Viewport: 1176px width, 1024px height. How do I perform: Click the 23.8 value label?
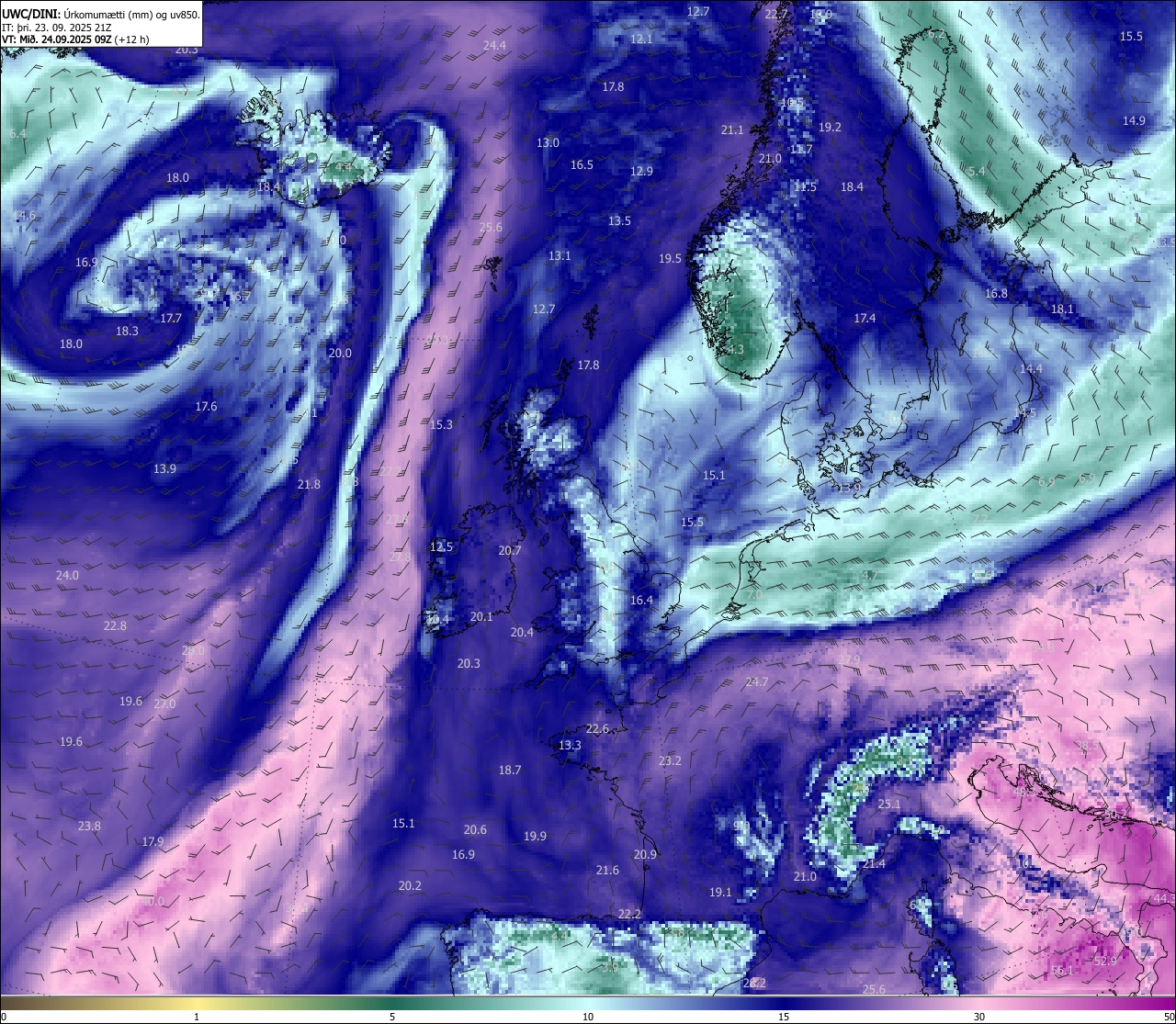point(89,826)
